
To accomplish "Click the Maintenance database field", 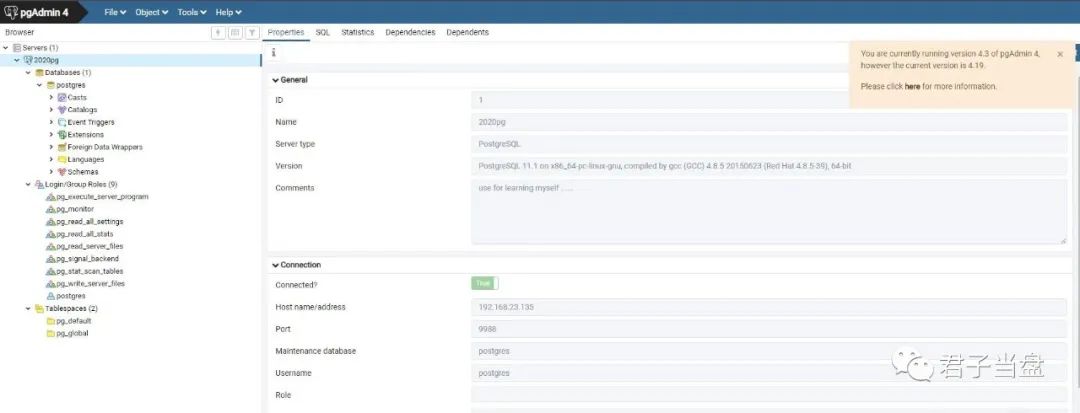I will tap(769, 351).
